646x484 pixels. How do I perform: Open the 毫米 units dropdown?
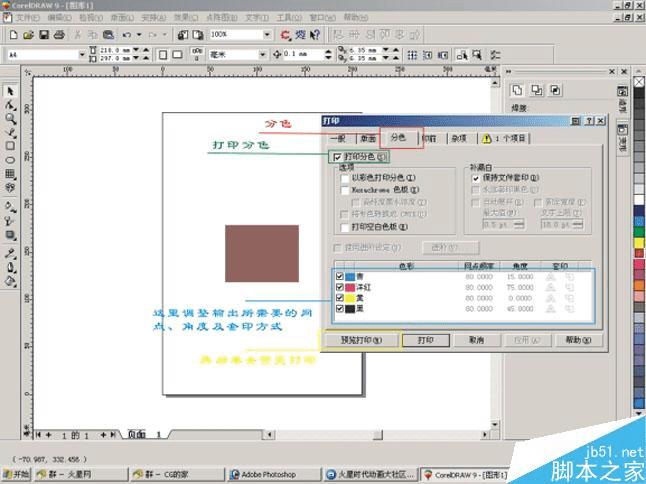(x=262, y=55)
